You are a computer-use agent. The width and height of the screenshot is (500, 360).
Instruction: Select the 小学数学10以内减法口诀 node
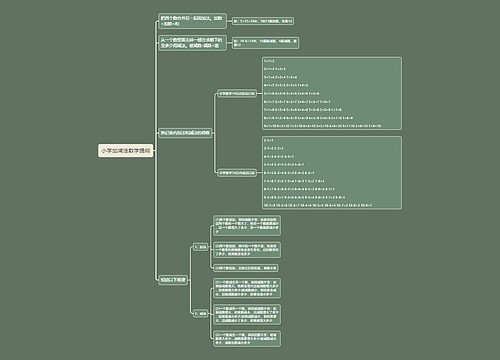point(237,173)
